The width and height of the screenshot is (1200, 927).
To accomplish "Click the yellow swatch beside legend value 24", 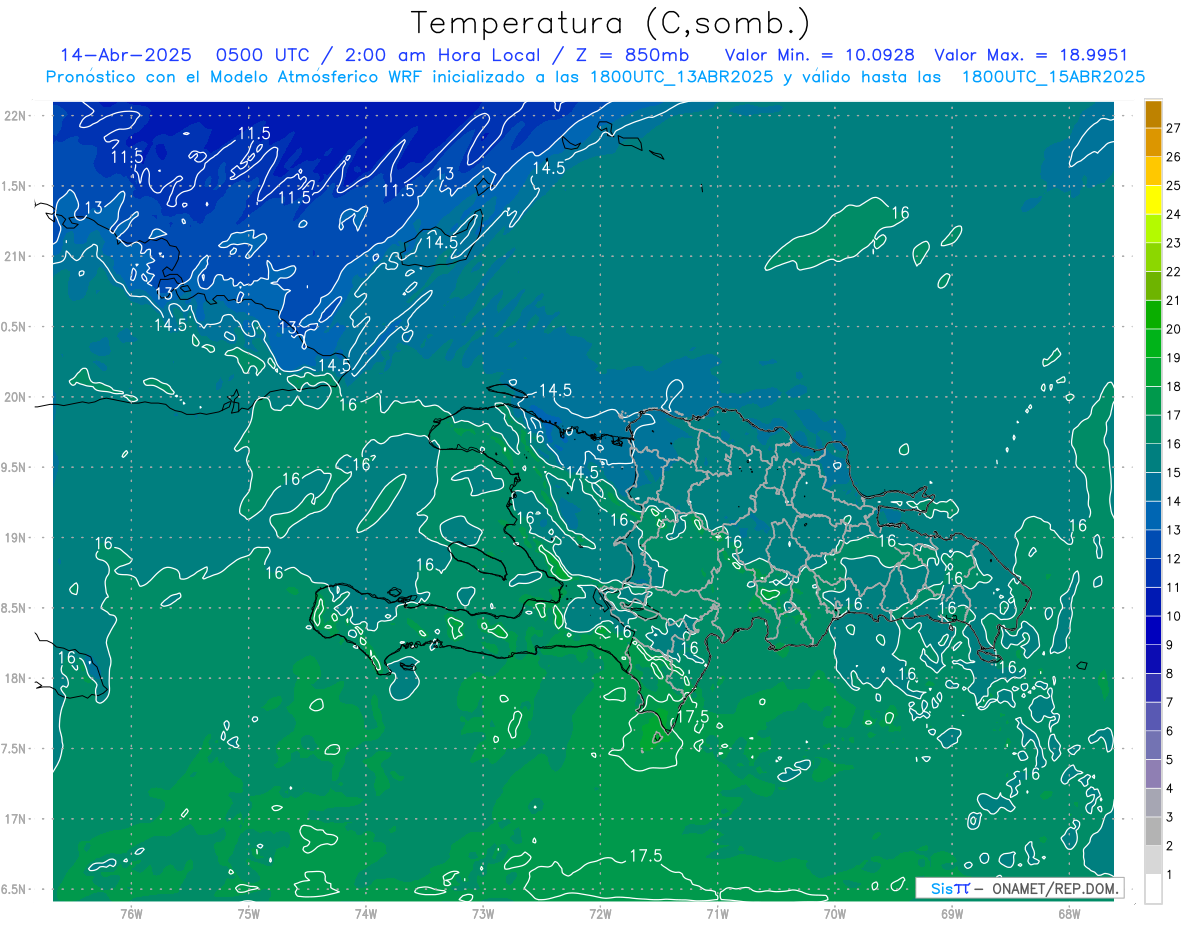I will 1153,201.
